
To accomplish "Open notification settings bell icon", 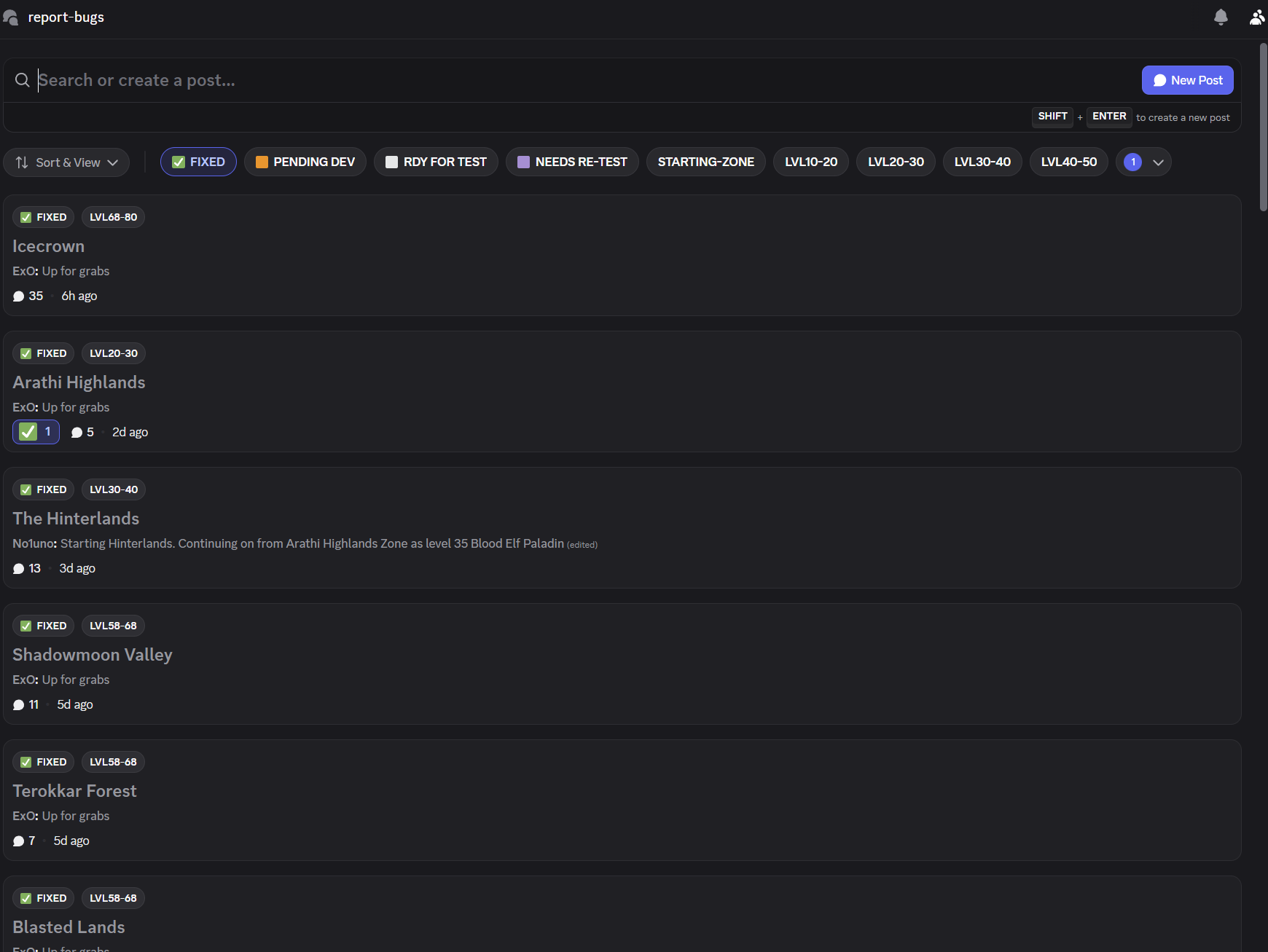I will pos(1221,17).
